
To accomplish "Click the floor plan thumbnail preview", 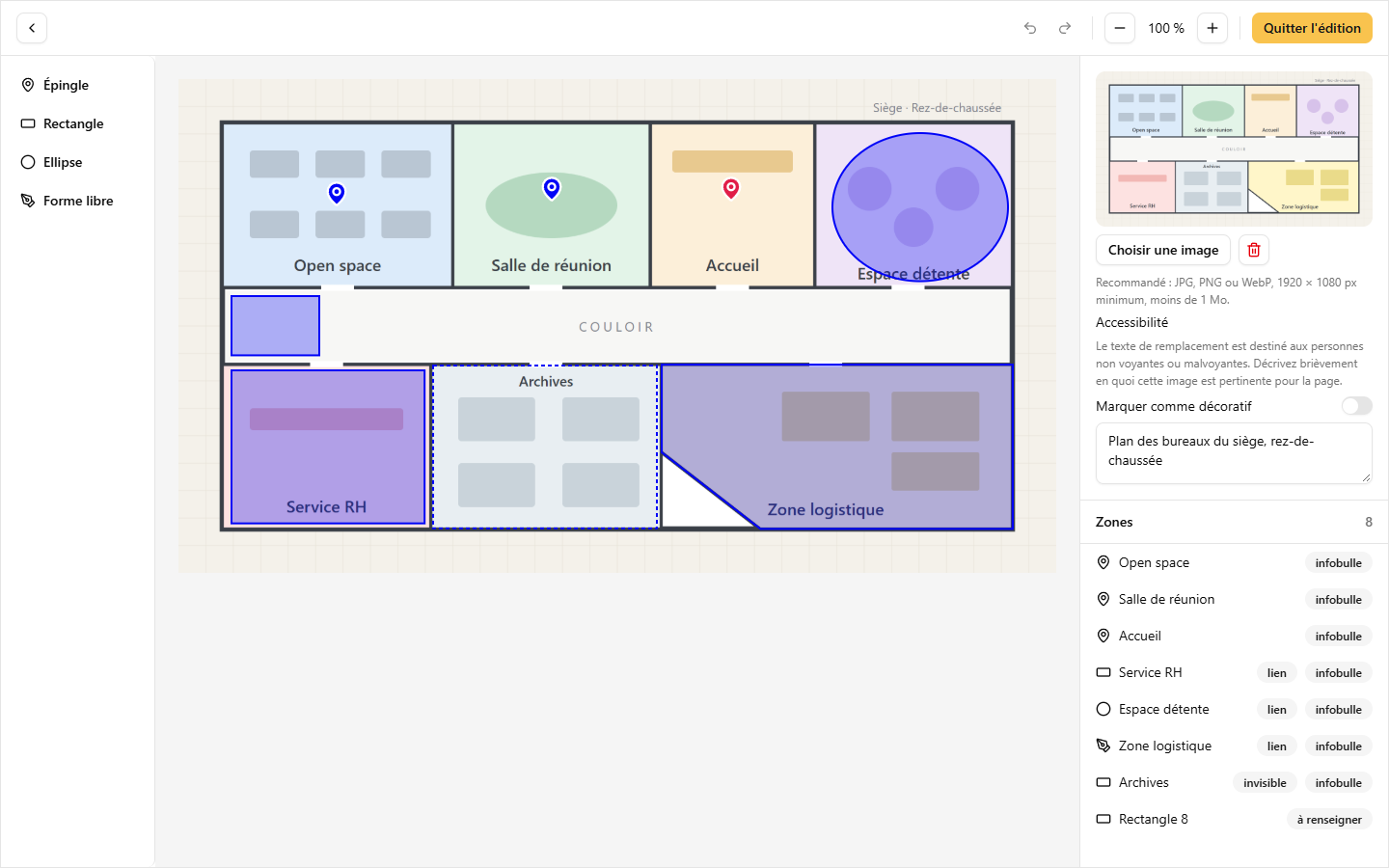I will pos(1234,149).
